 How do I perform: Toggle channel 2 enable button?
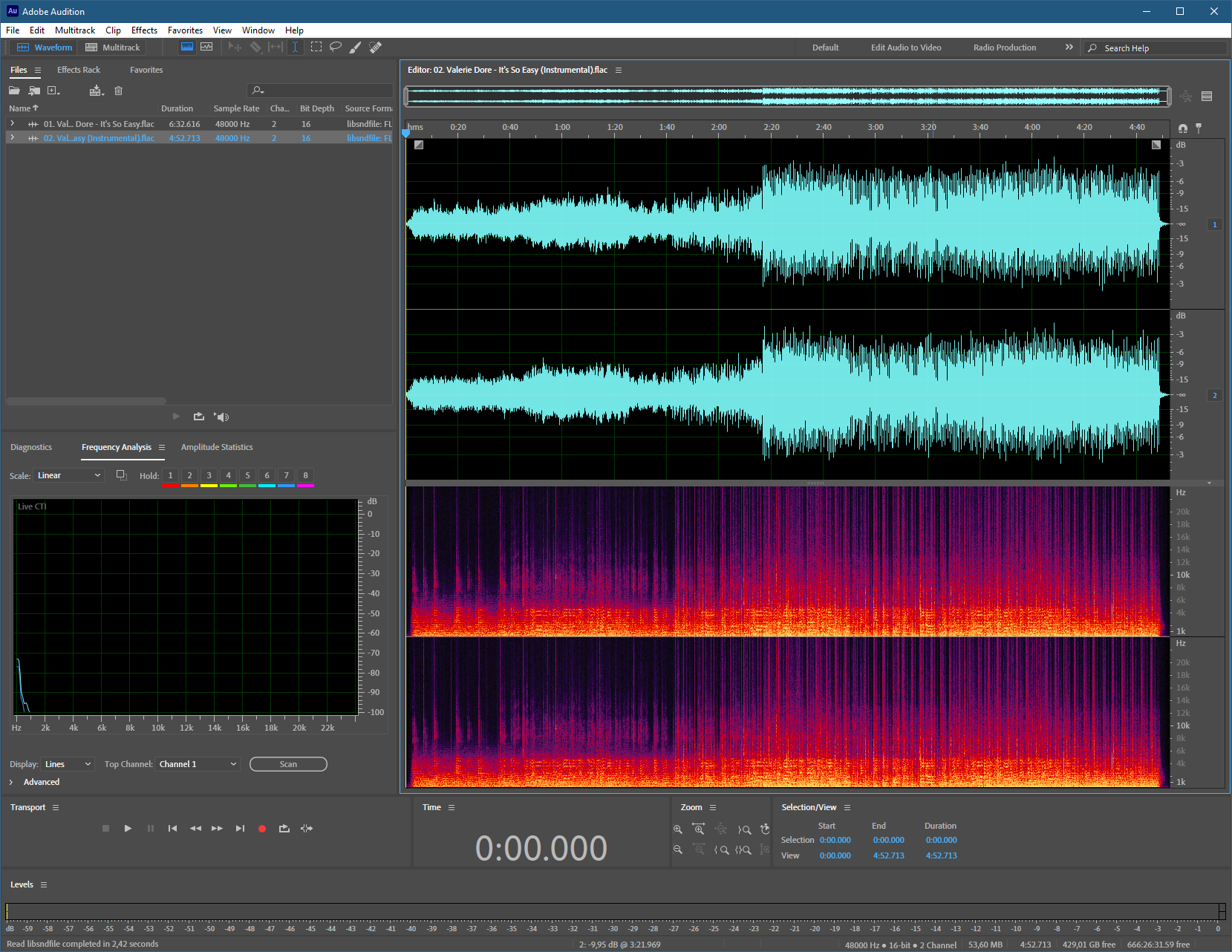coord(1215,395)
